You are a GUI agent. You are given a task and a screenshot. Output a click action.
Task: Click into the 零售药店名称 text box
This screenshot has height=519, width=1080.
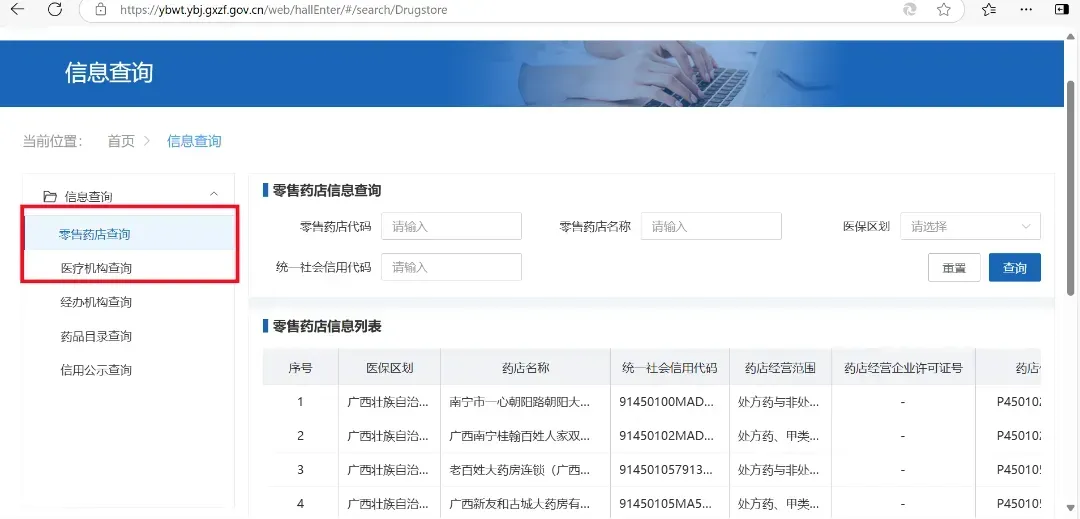click(x=710, y=226)
